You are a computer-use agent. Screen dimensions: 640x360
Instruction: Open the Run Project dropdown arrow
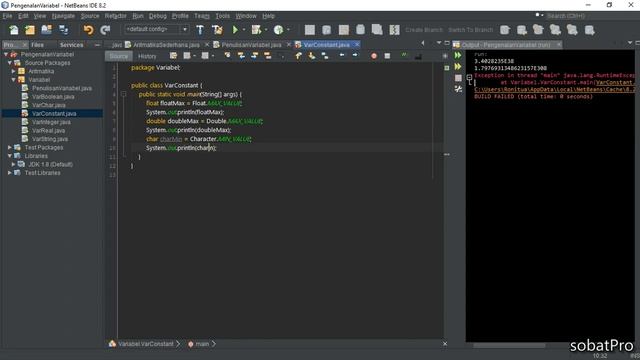click(244, 30)
